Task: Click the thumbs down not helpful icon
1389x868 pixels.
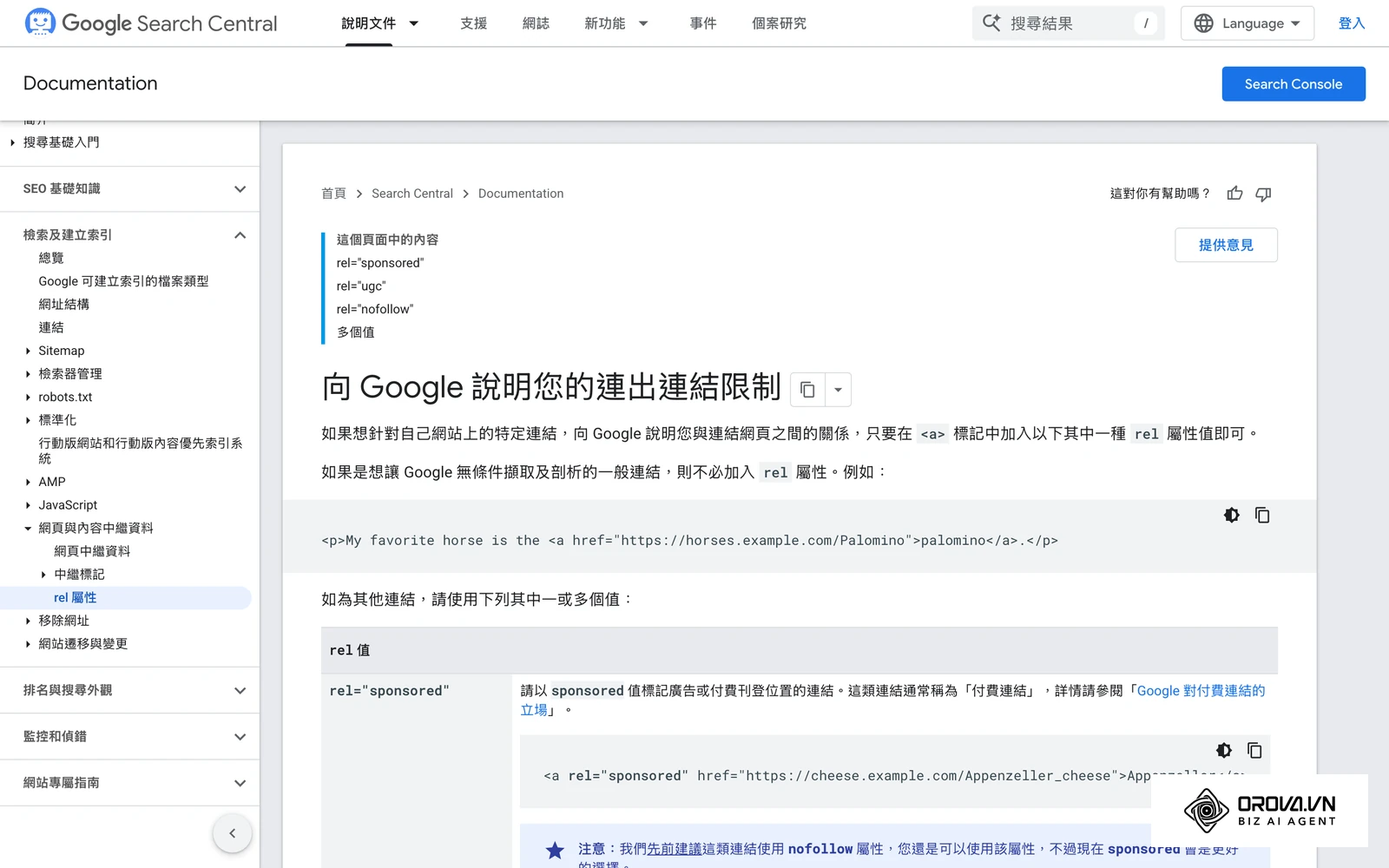Action: (x=1263, y=194)
